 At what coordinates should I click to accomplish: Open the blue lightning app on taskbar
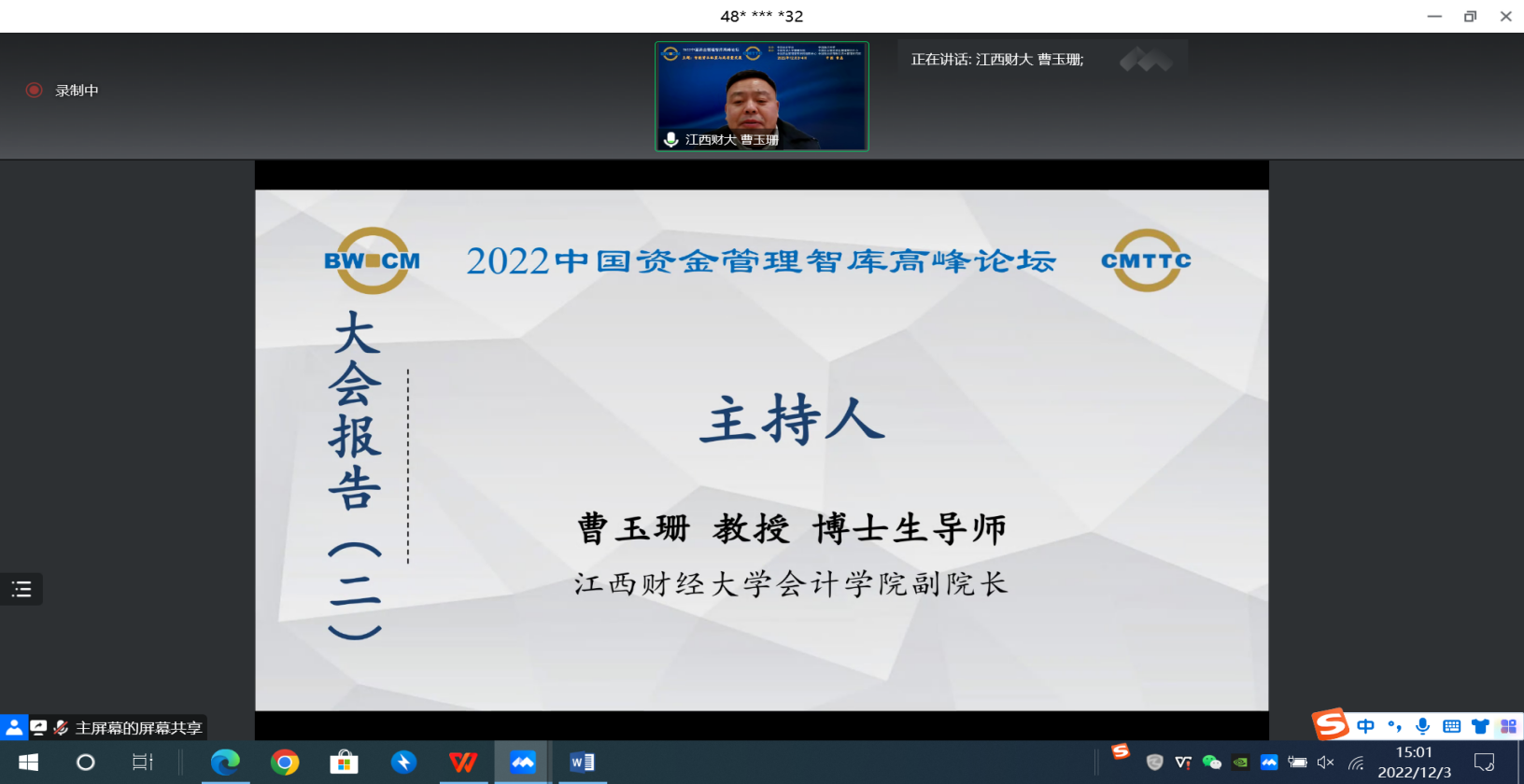[x=403, y=763]
